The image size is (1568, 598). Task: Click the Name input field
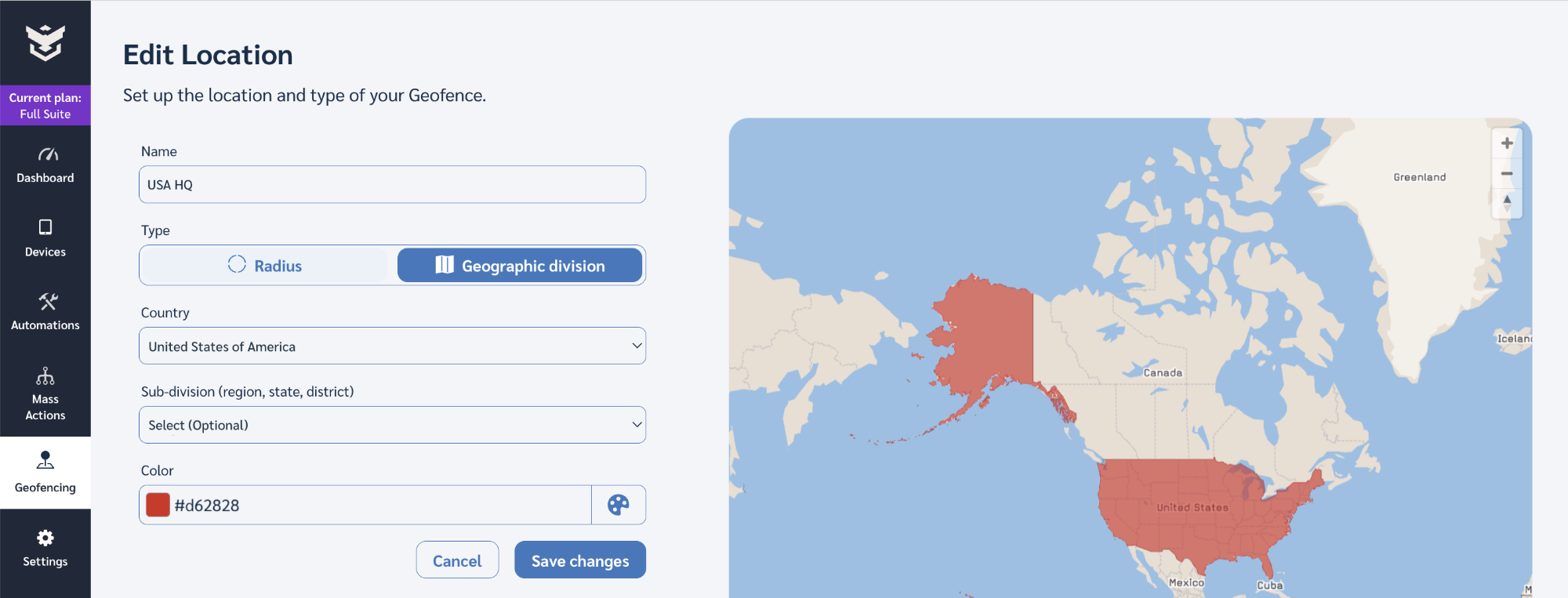[392, 185]
